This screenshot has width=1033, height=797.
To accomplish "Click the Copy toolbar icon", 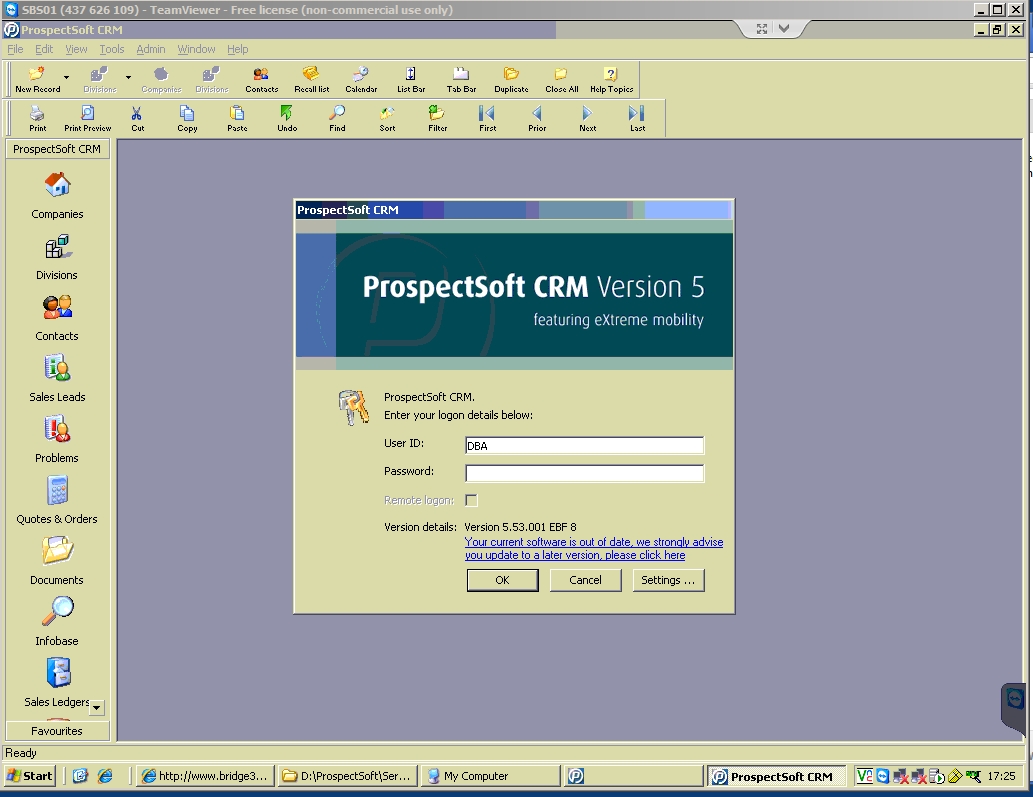I will tap(187, 119).
